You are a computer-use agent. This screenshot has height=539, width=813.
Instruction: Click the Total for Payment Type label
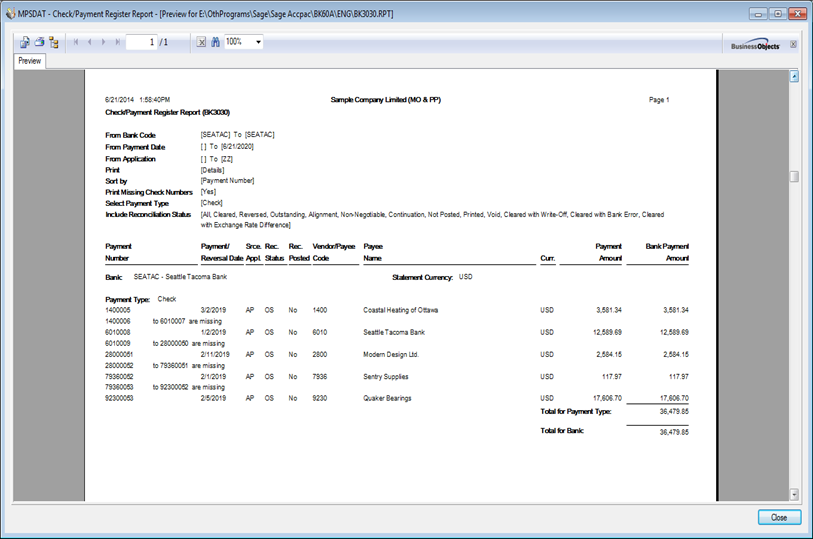[x=576, y=412]
